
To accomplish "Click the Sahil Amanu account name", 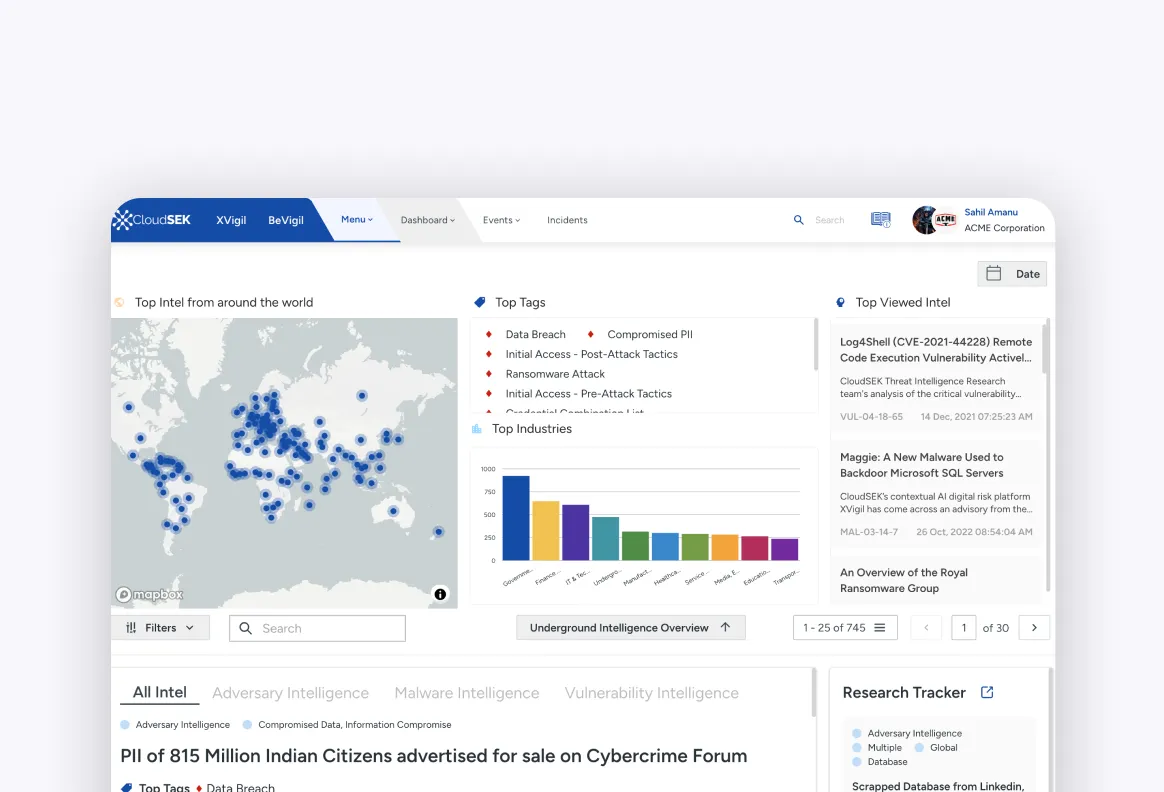I will pos(991,212).
